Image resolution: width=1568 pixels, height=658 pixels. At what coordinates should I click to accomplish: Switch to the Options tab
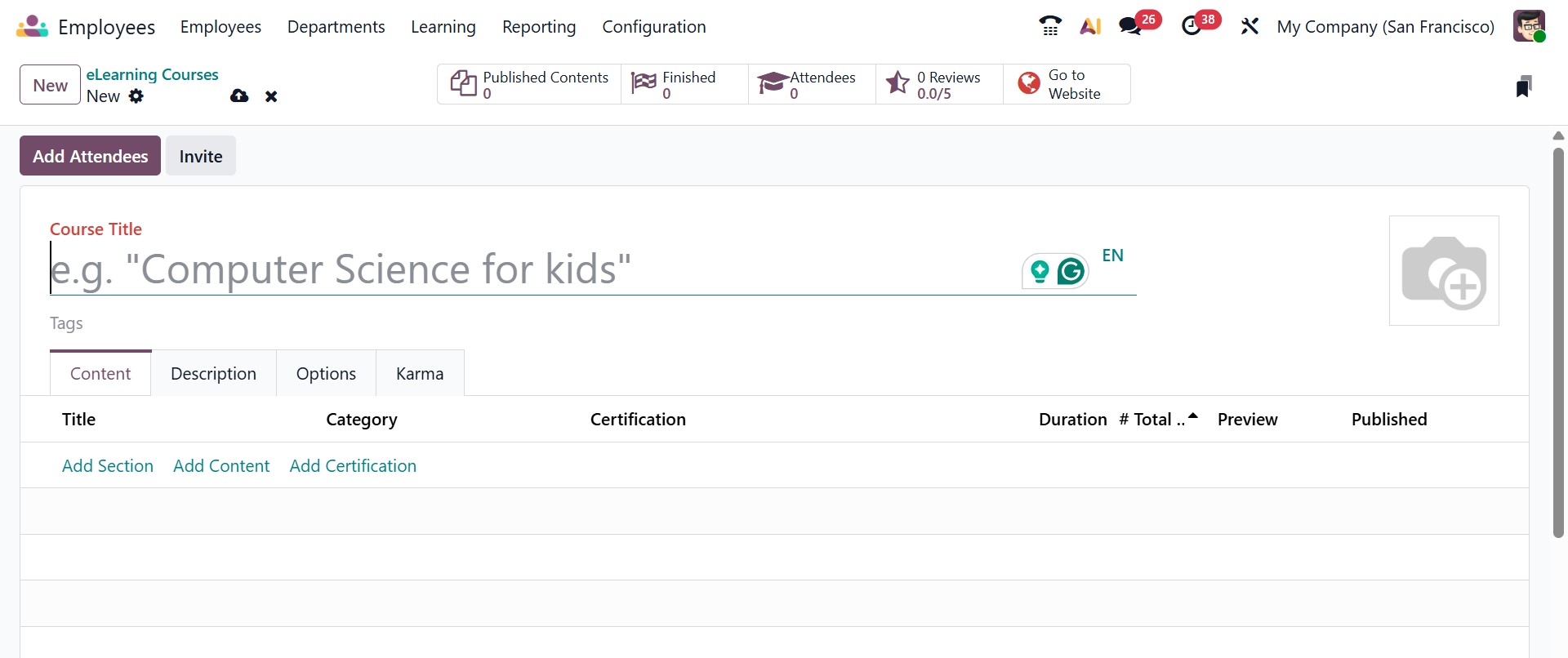coord(326,374)
